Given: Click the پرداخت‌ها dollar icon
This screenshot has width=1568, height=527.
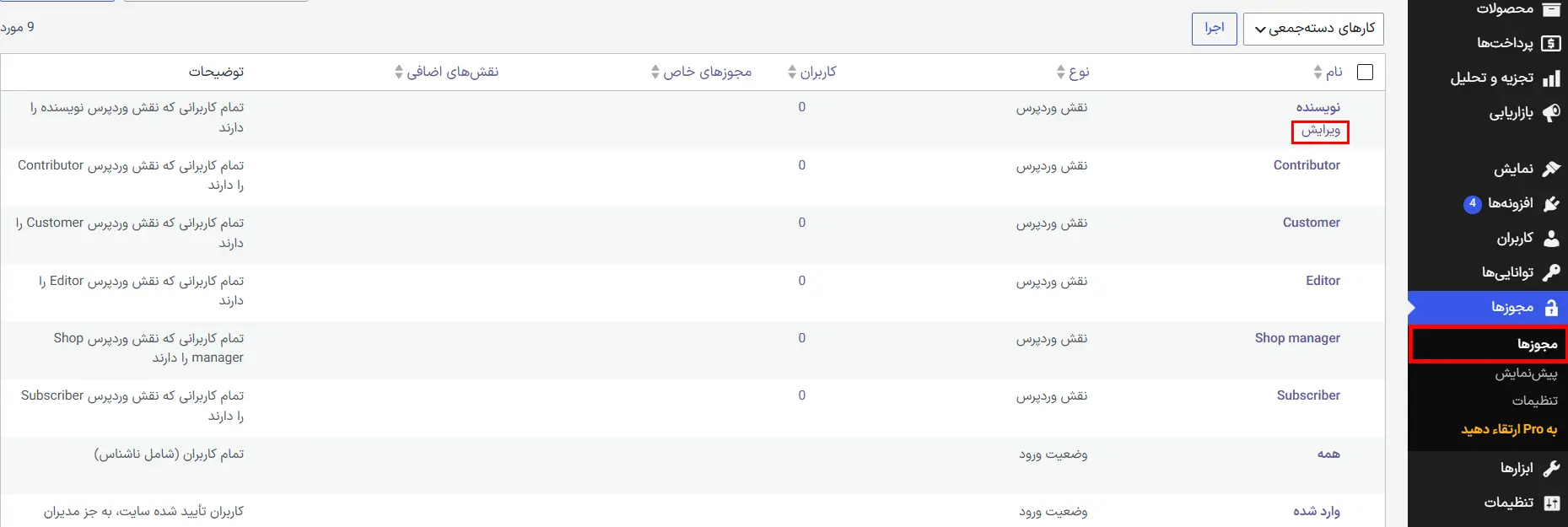Looking at the screenshot, I should point(1551,43).
